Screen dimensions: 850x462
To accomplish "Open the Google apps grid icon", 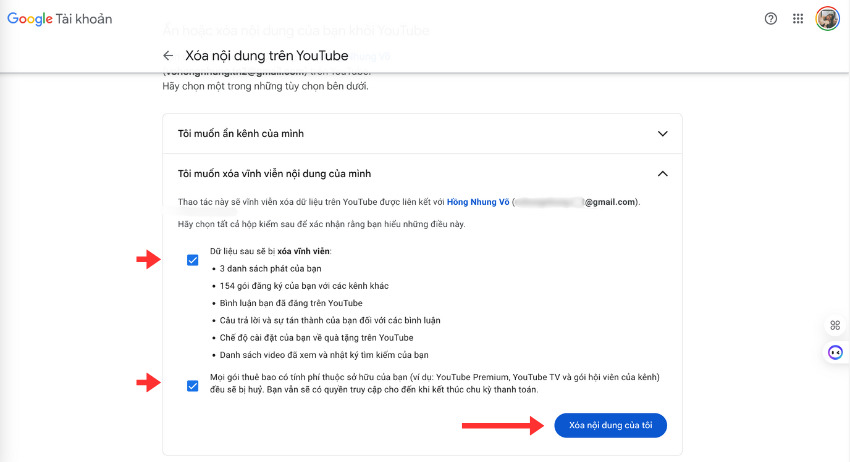I will coord(798,19).
